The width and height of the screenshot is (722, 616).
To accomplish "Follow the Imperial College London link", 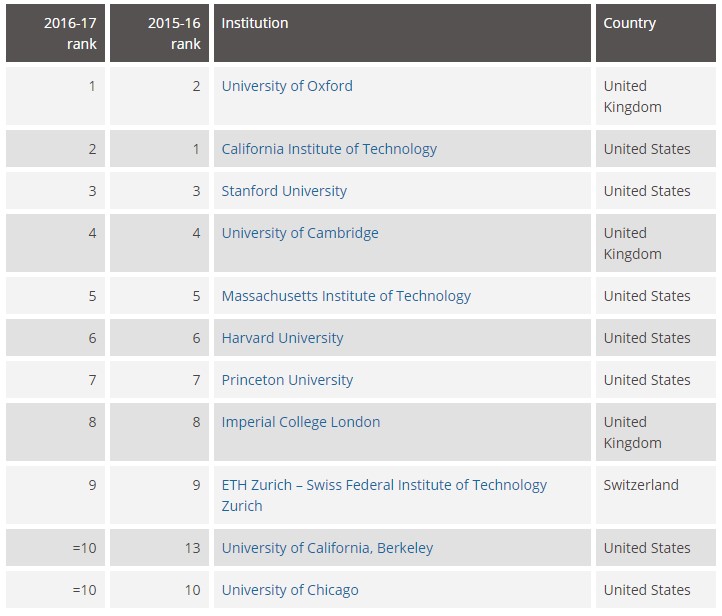I will pyautogui.click(x=301, y=422).
